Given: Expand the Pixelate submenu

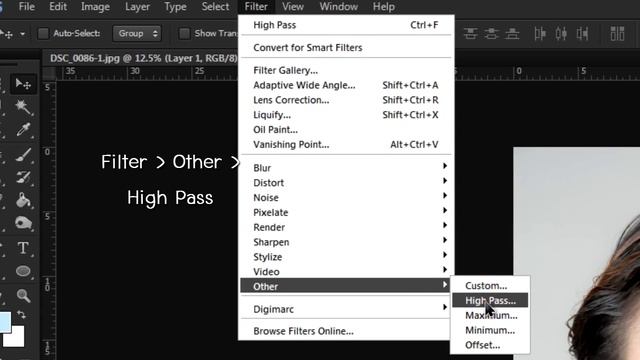Looking at the screenshot, I should 346,212.
